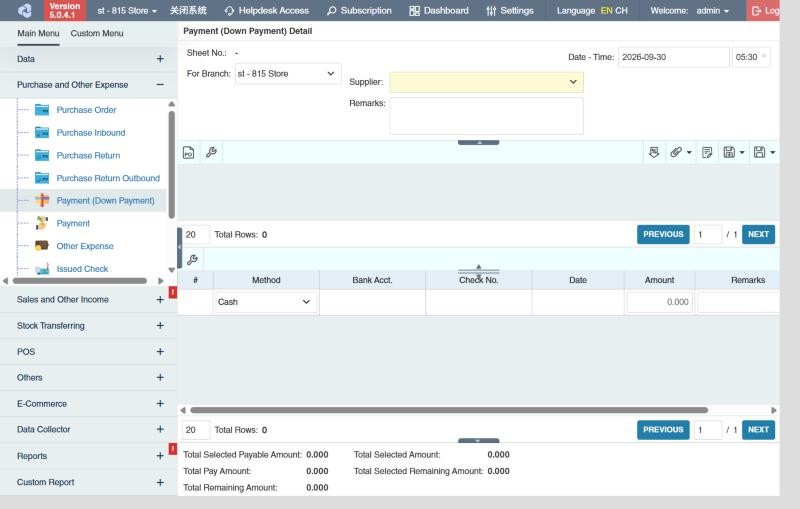The image size is (800, 509).
Task: Open the wrench tool above Method table
Action: 192,260
